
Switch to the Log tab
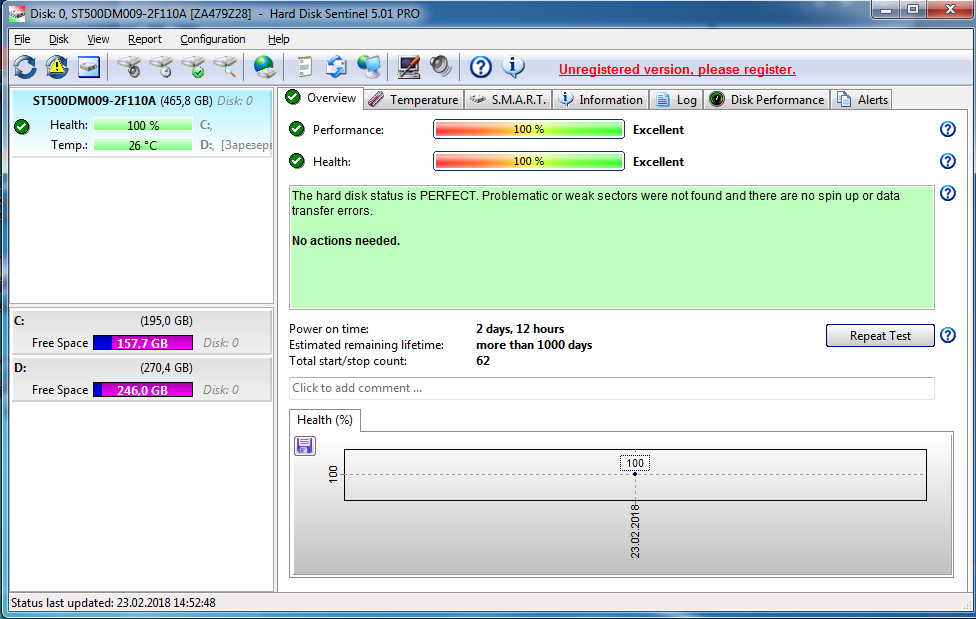[x=677, y=100]
